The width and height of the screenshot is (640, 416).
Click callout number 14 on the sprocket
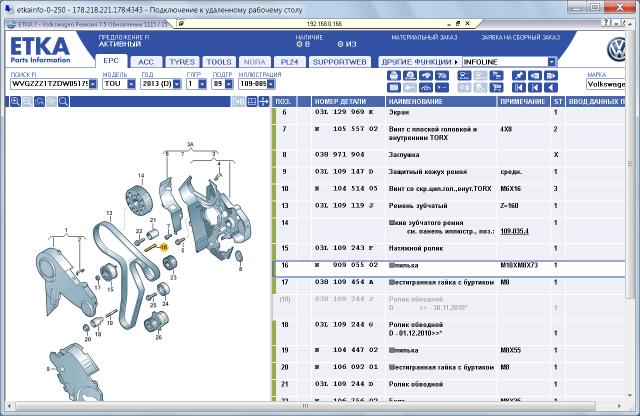point(141,176)
